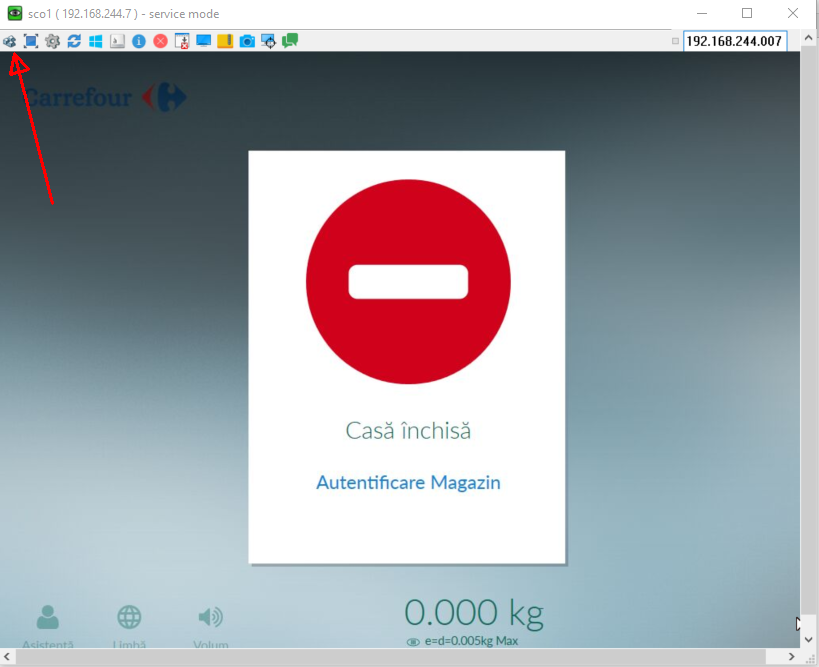The image size is (819, 667).
Task: Open the chat using green speech bubbles icon
Action: point(290,41)
